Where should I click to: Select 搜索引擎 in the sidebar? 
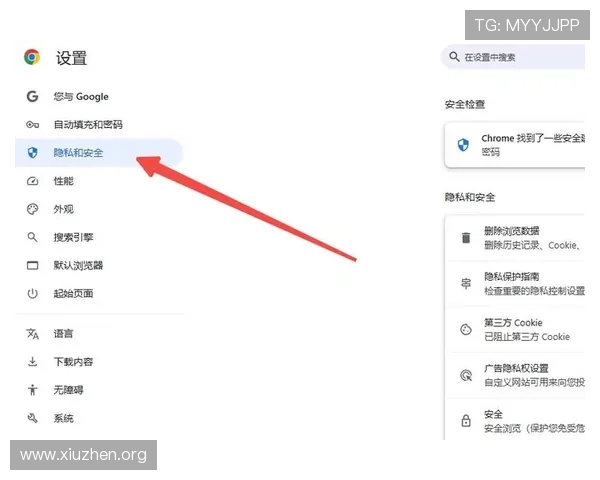(x=99, y=237)
